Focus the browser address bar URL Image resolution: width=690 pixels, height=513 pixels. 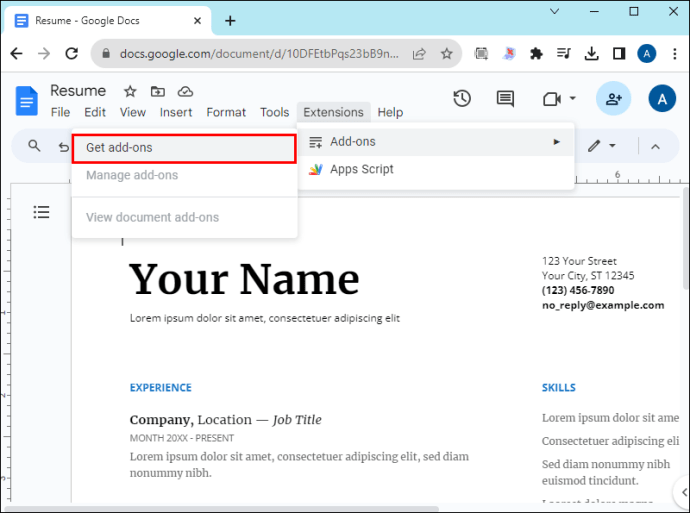pos(259,54)
